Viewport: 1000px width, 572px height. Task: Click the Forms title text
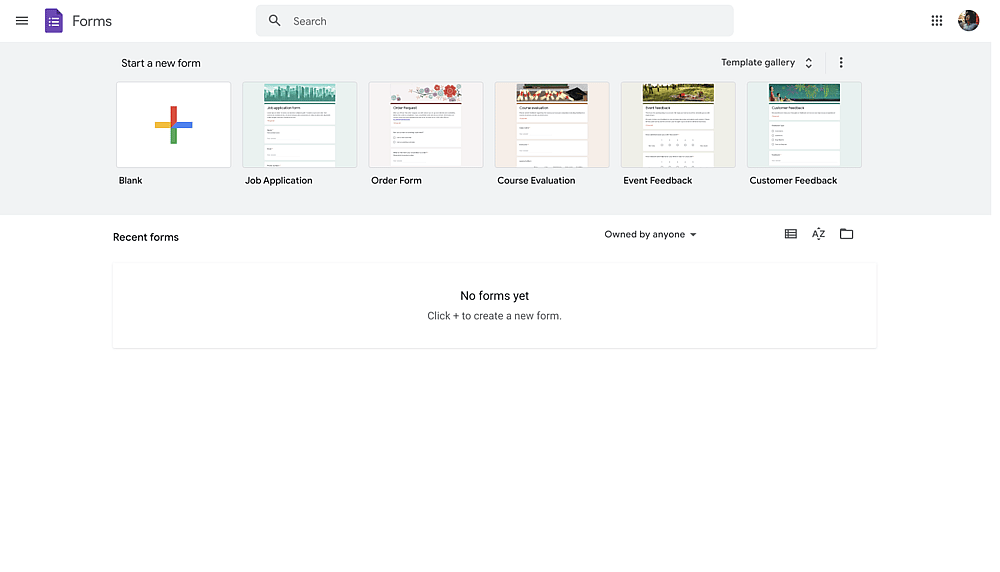pos(92,21)
